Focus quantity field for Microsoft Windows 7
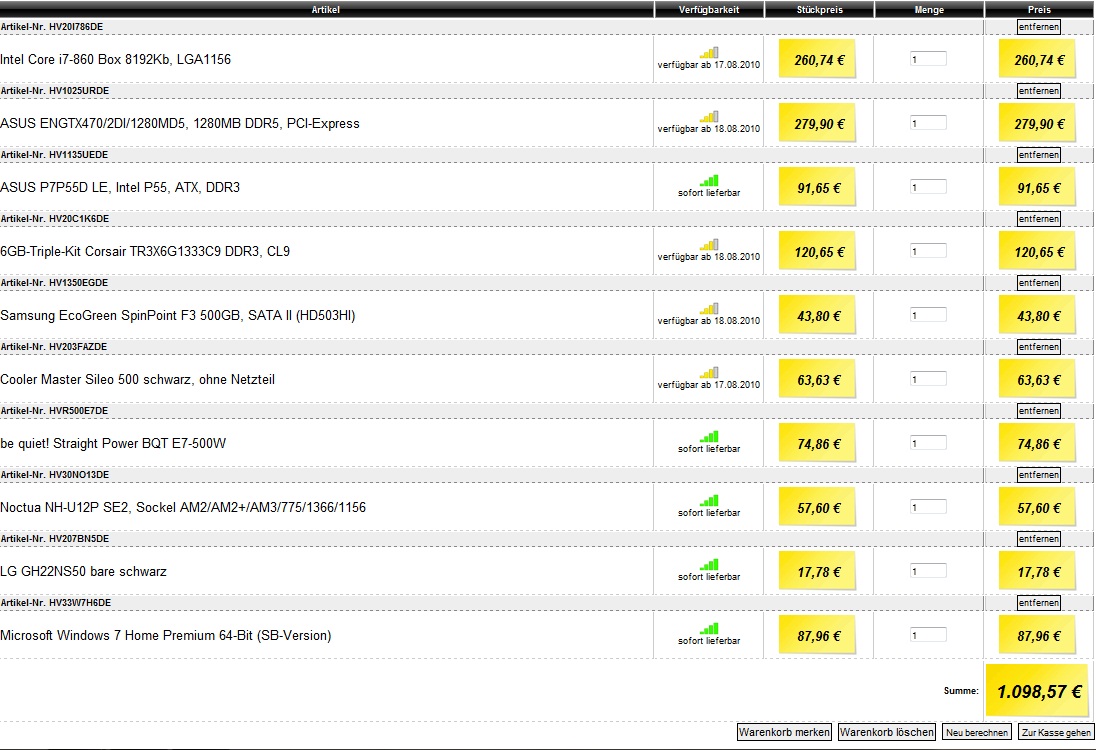 tap(928, 635)
